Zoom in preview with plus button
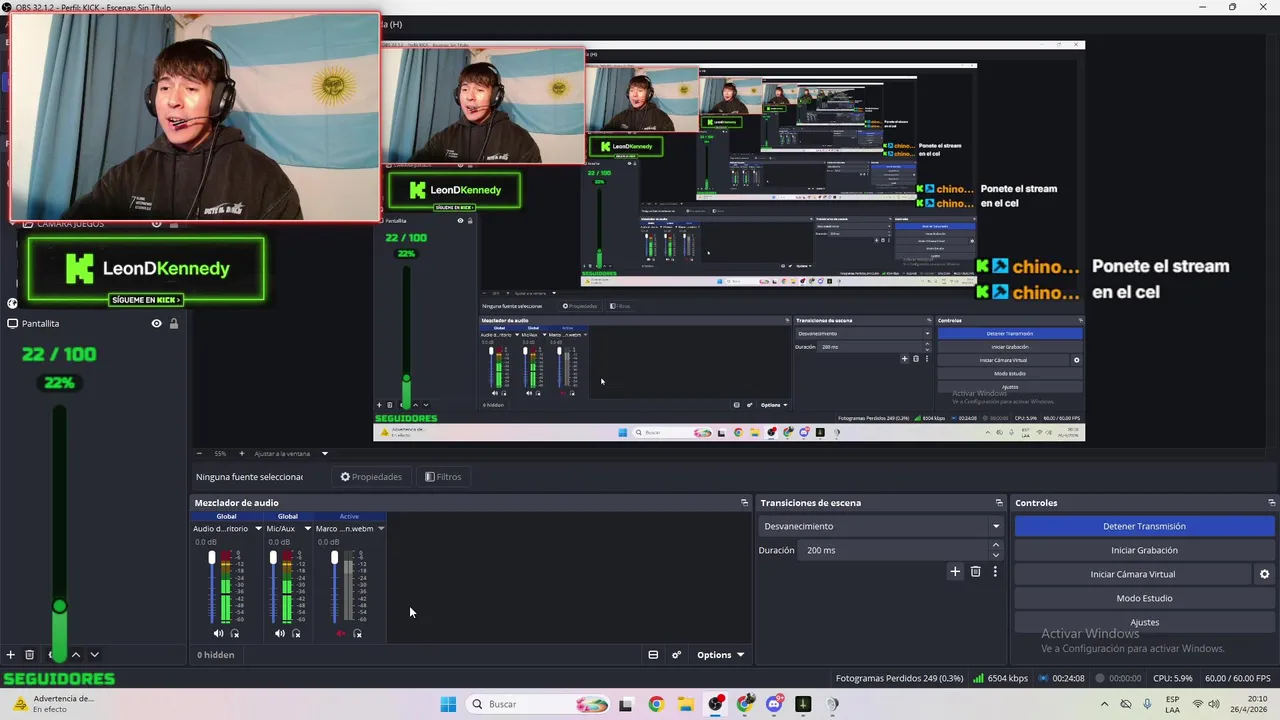This screenshot has width=1280, height=720. pyautogui.click(x=241, y=453)
